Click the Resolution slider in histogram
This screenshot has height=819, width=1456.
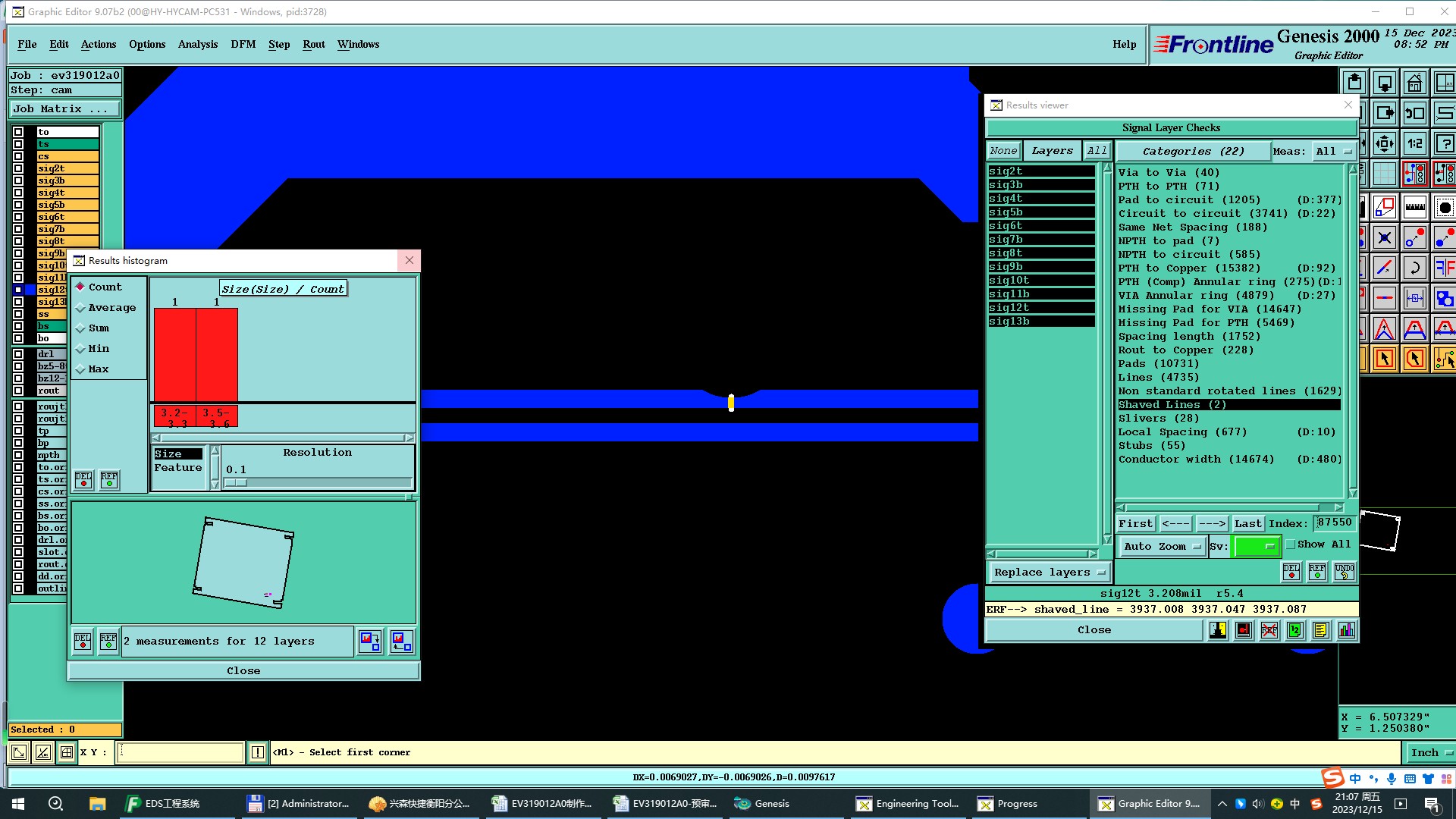[x=318, y=482]
